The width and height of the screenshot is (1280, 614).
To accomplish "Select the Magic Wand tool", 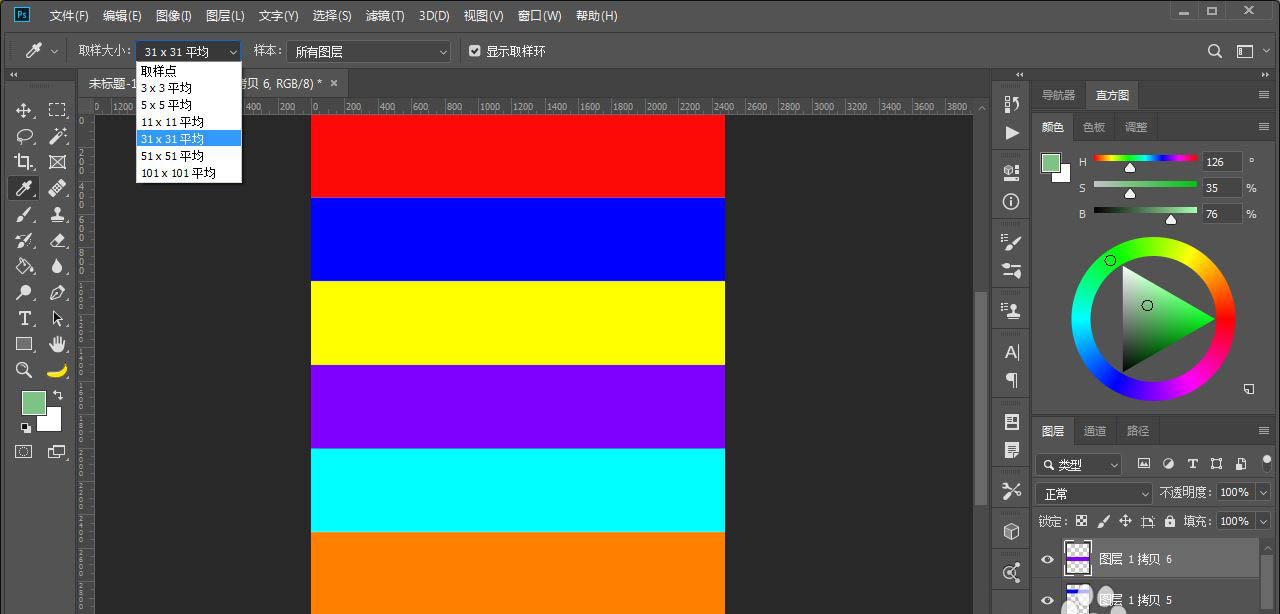I will (57, 136).
